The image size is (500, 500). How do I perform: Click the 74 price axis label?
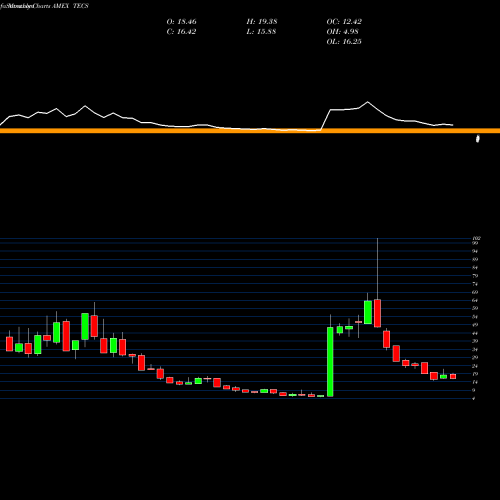pyautogui.click(x=475, y=284)
